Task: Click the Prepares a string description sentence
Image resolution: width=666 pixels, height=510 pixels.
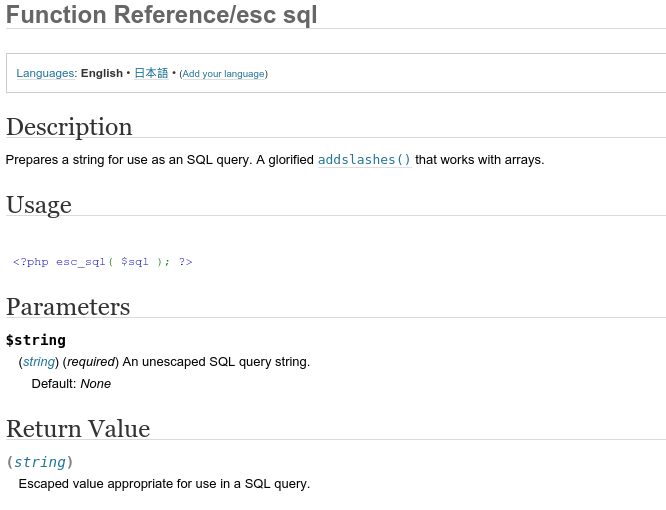Action: pyautogui.click(x=275, y=160)
